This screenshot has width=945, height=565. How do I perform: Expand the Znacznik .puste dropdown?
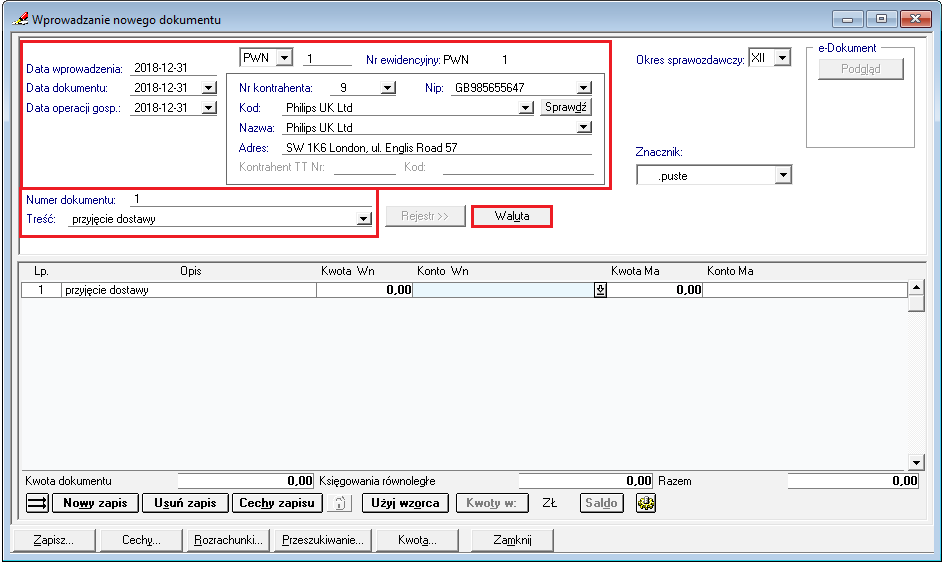tap(783, 175)
